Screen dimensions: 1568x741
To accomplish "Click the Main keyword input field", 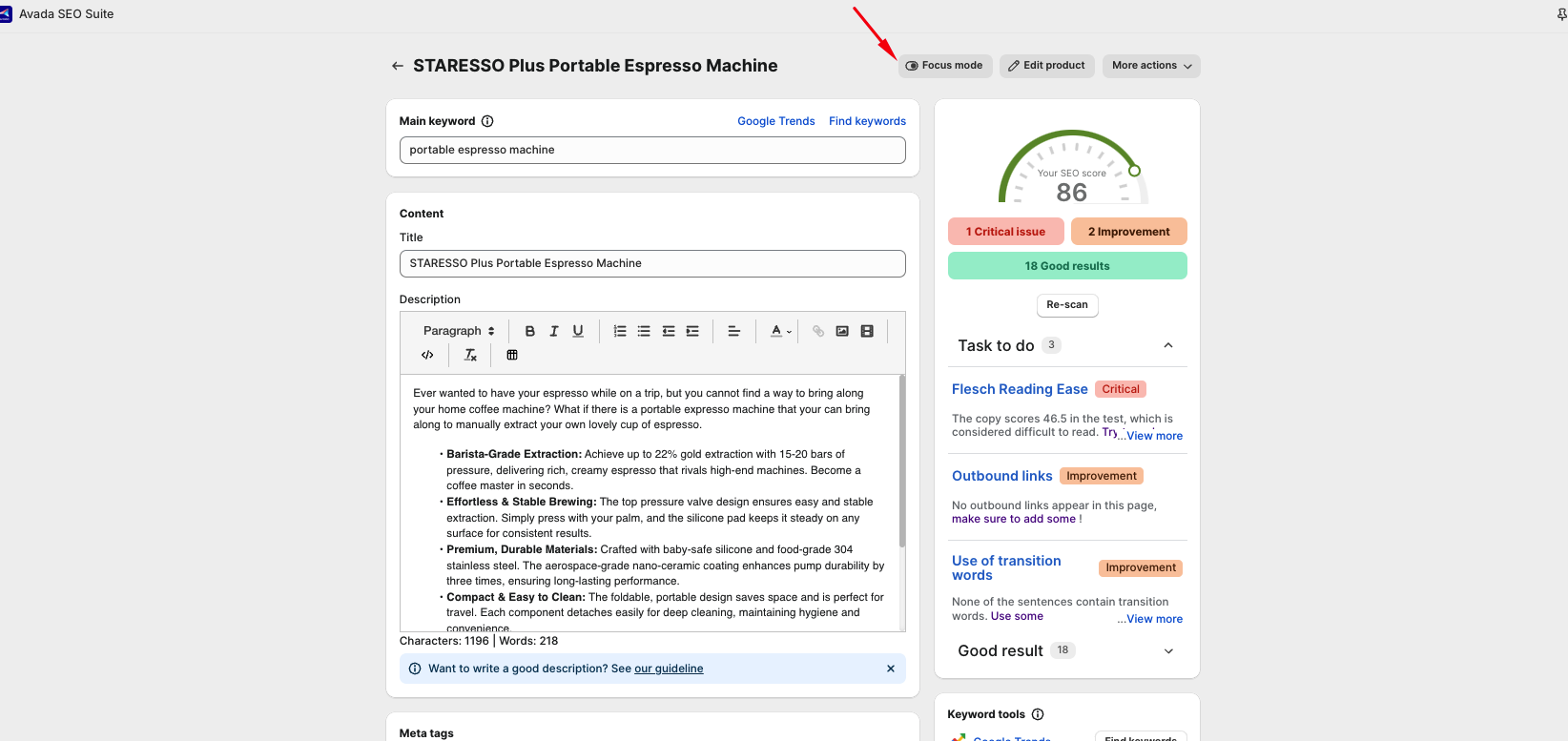I will [652, 150].
